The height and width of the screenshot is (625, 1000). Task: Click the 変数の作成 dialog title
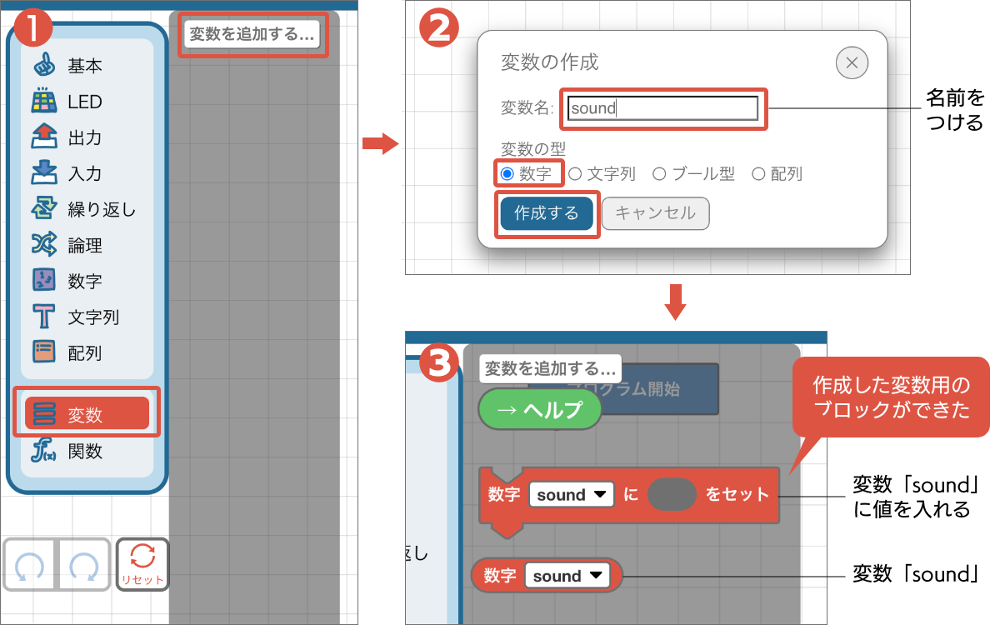(x=549, y=62)
